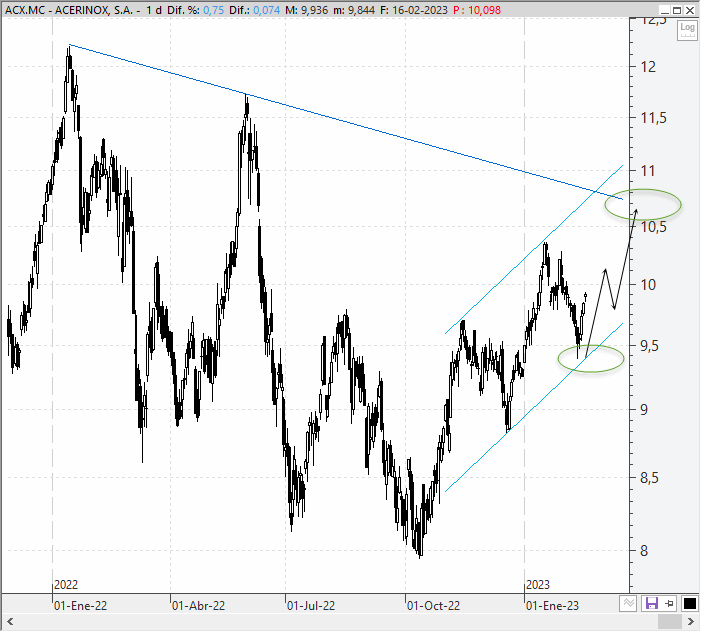This screenshot has width=701, height=632.
Task: Click the 8,5 price axis label
Action: click(649, 478)
